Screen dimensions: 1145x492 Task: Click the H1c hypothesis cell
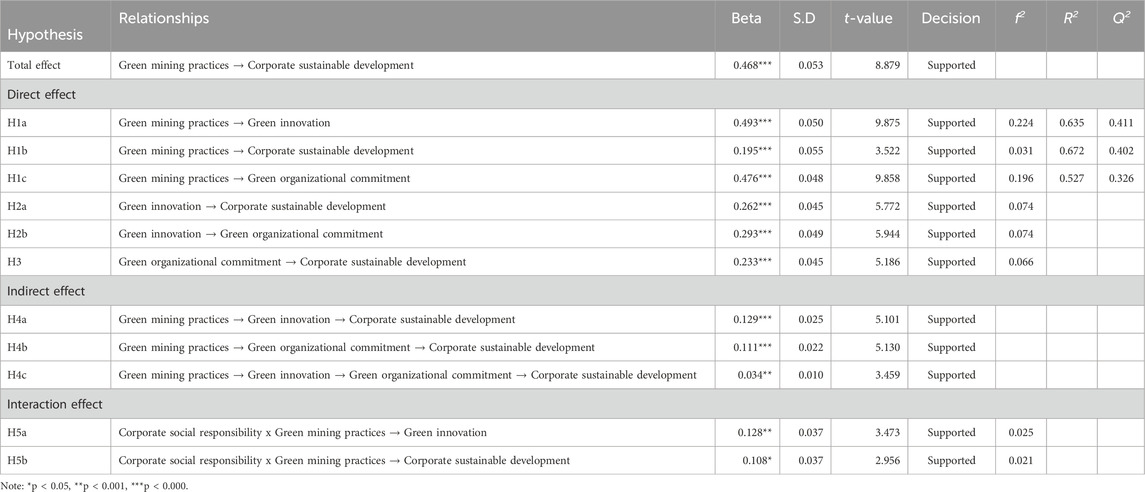pyautogui.click(x=16, y=179)
